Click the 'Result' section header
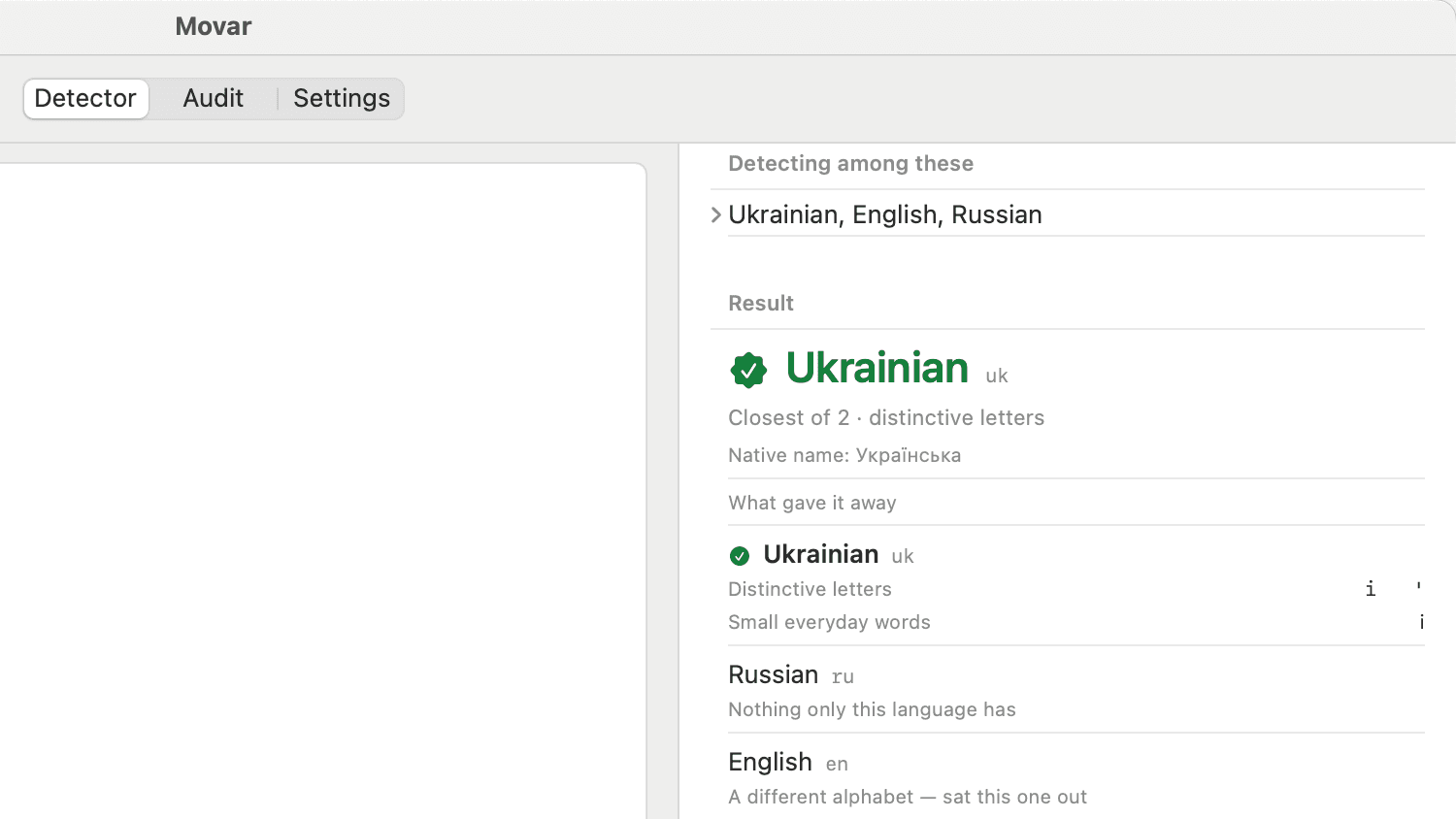The image size is (1456, 819). click(761, 303)
